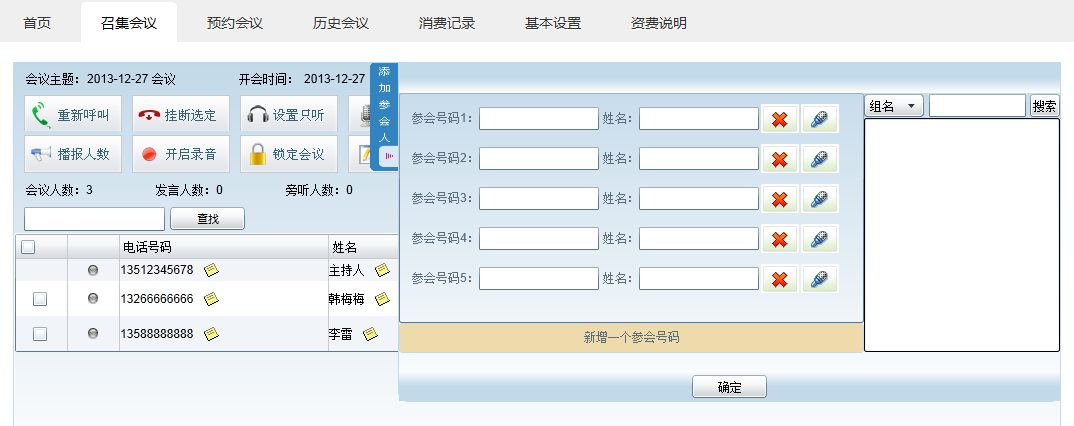The width and height of the screenshot is (1074, 426).
Task: Tick the select-all checkbox in table header
Action: coord(28,247)
